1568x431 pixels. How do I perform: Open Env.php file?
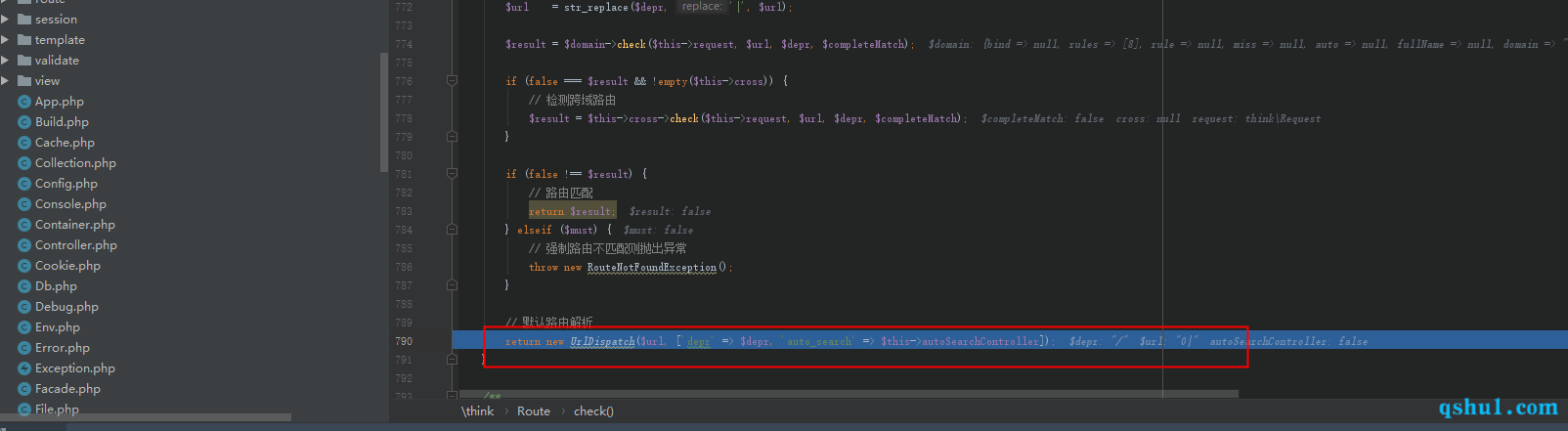tap(58, 327)
